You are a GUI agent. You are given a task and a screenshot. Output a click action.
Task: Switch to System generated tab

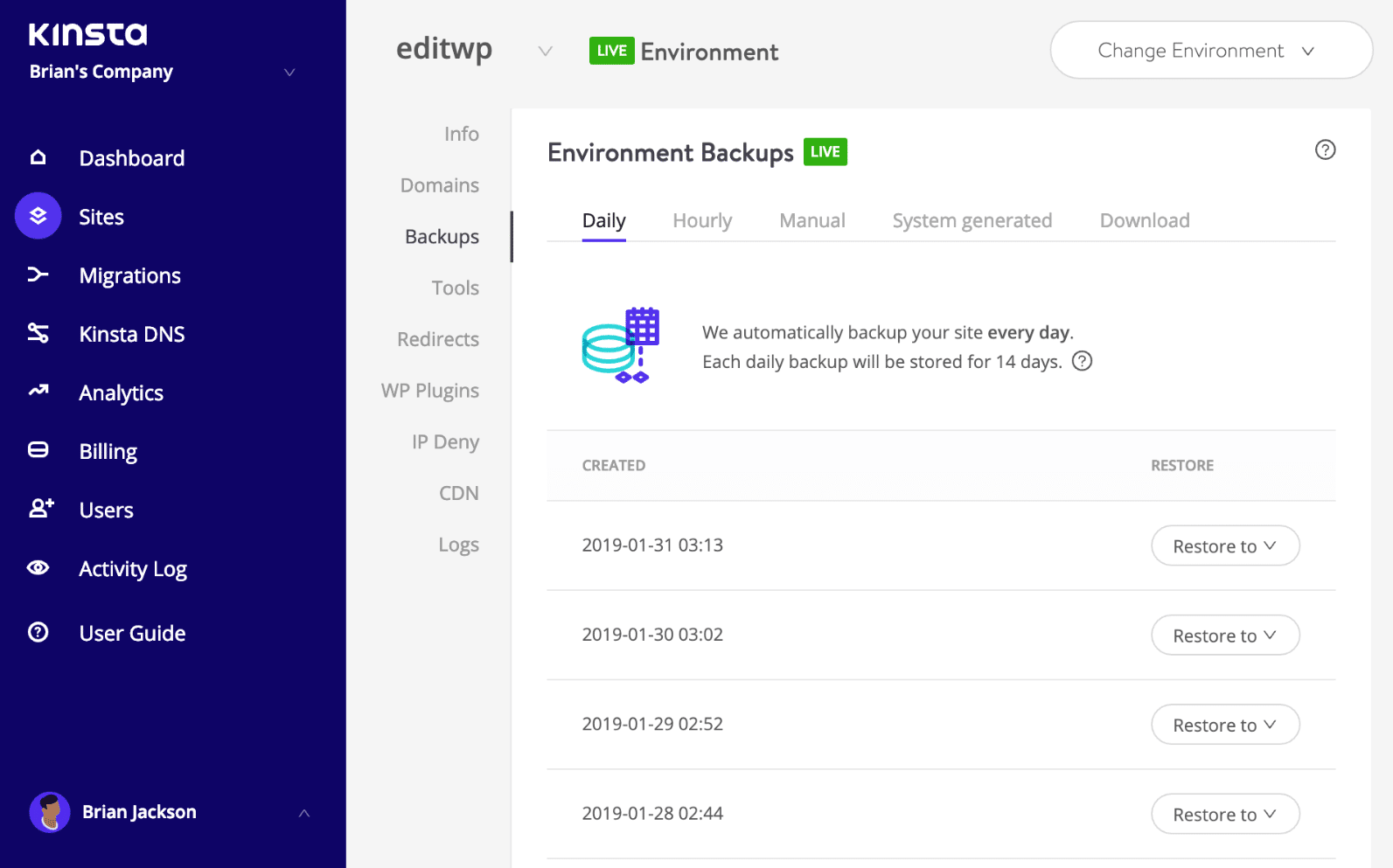click(x=972, y=220)
